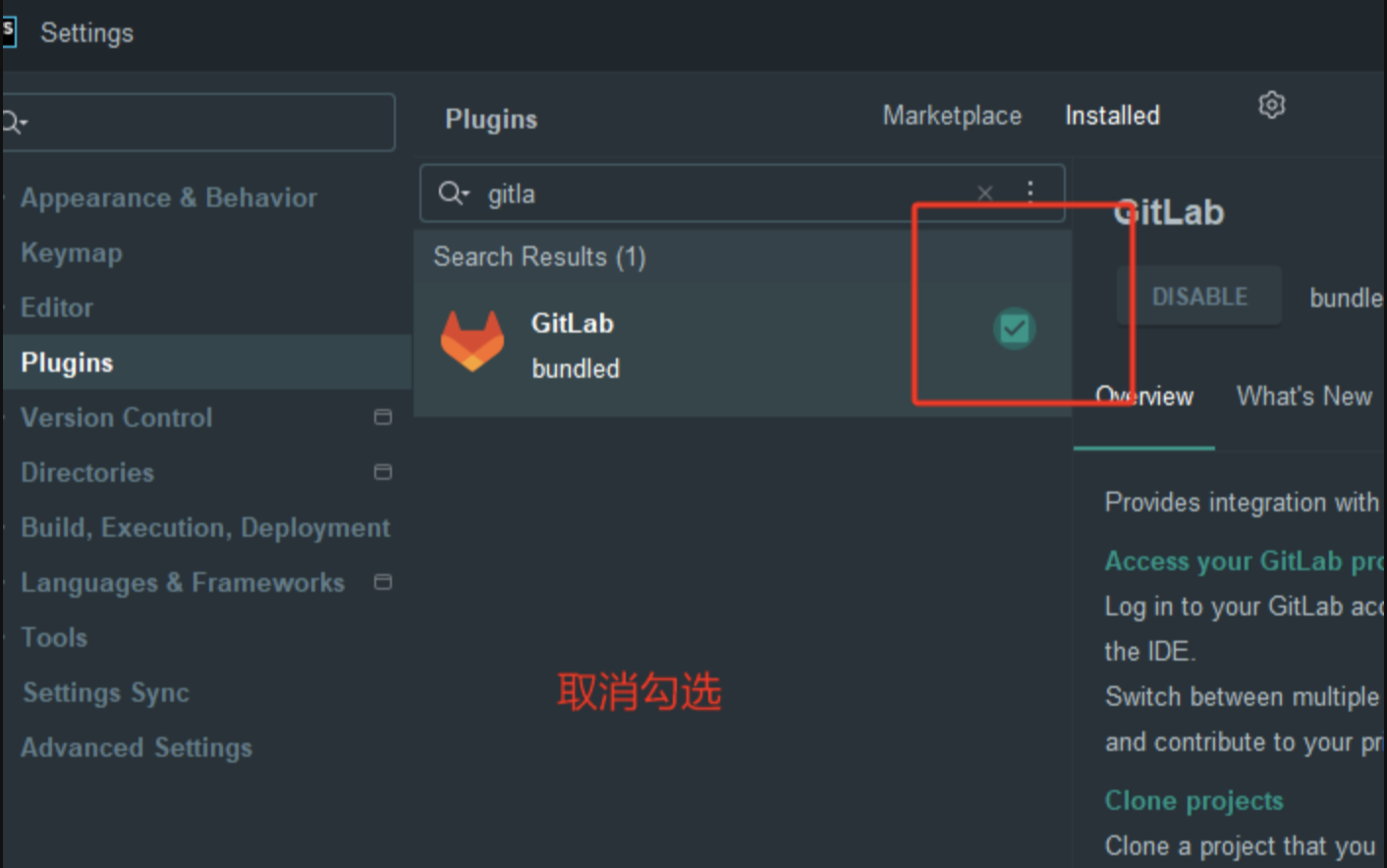Uncheck the GitLab plugin checkbox

(1014, 329)
